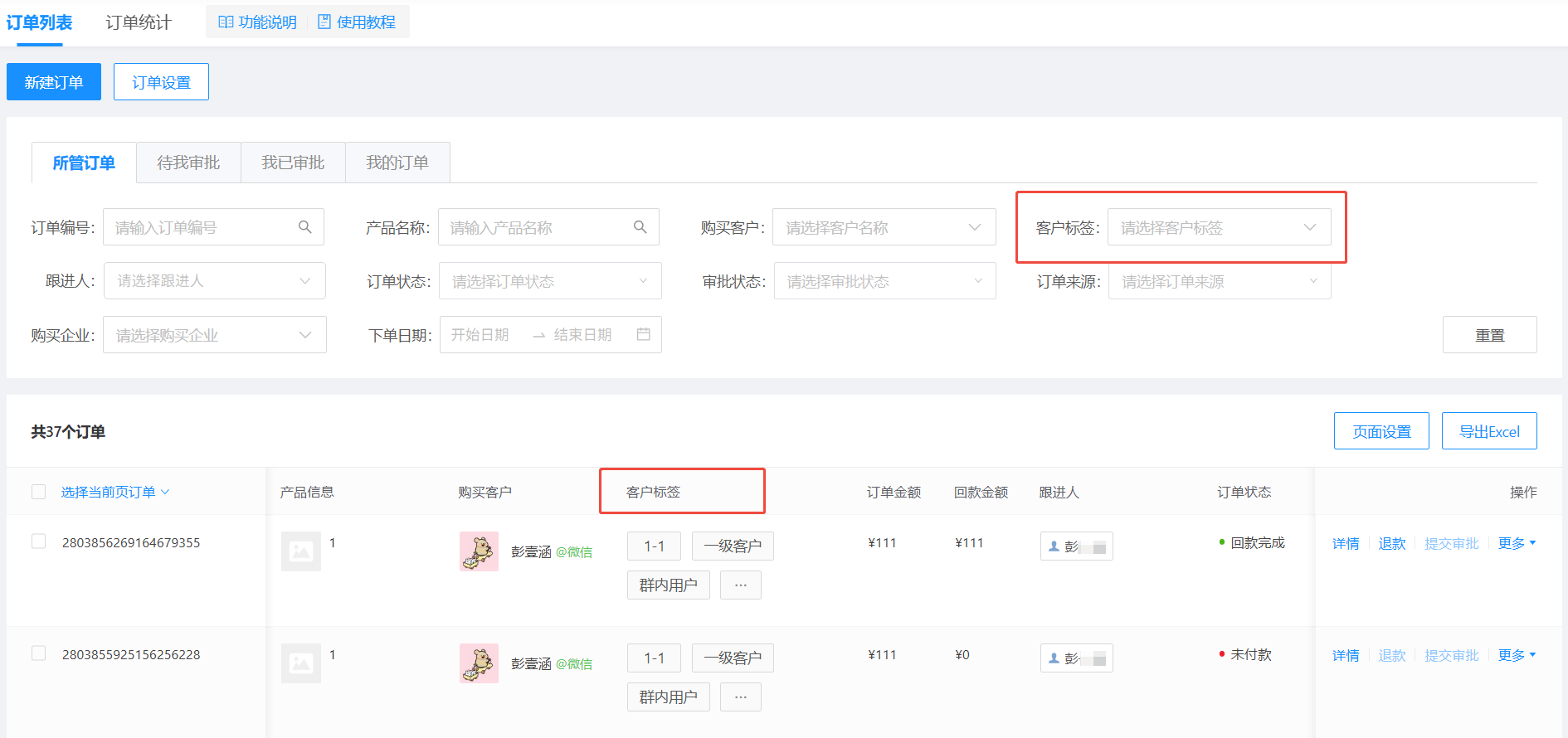Check the box for order 2803855925156256228
This screenshot has height=738, width=1568.
(x=38, y=653)
